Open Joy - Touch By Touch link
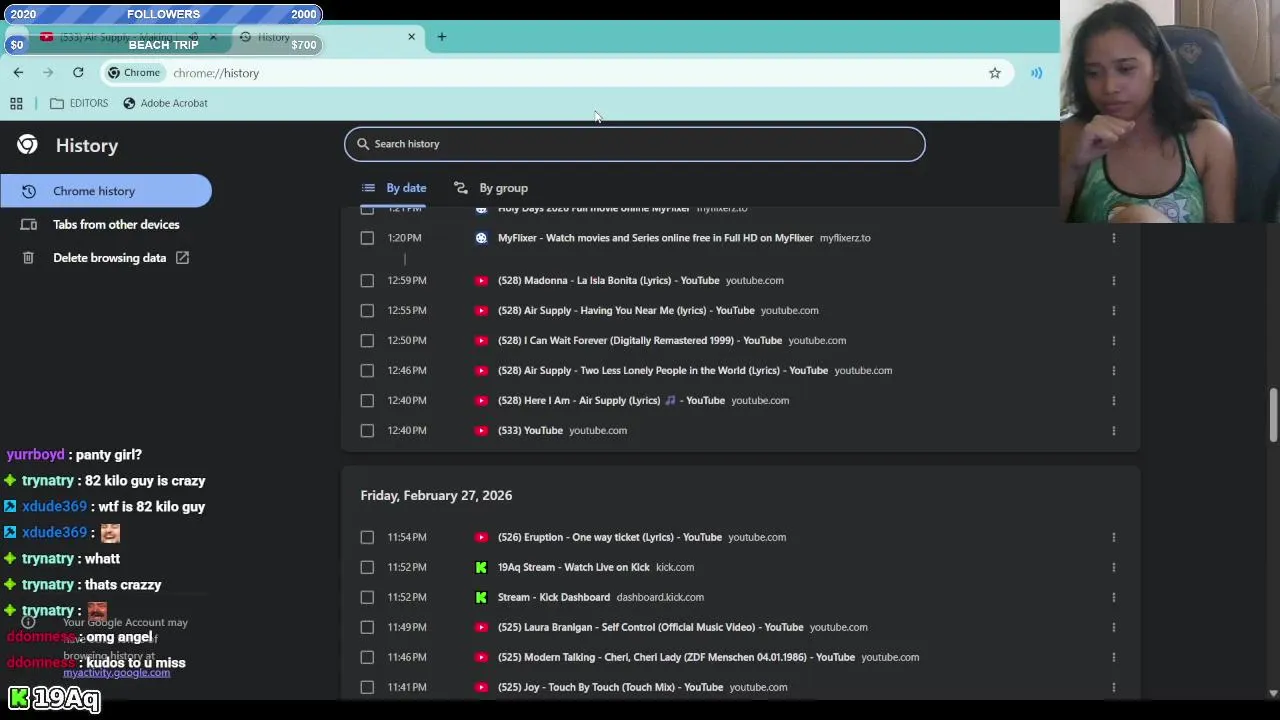1280x720 pixels. click(610, 688)
